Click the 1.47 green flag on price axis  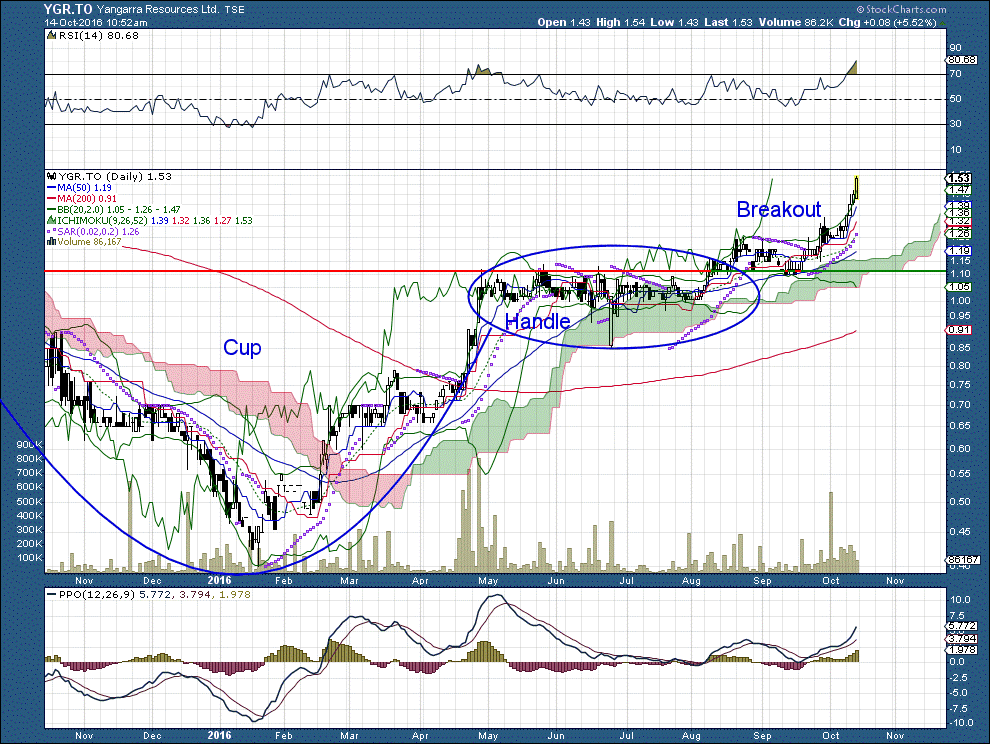960,189
